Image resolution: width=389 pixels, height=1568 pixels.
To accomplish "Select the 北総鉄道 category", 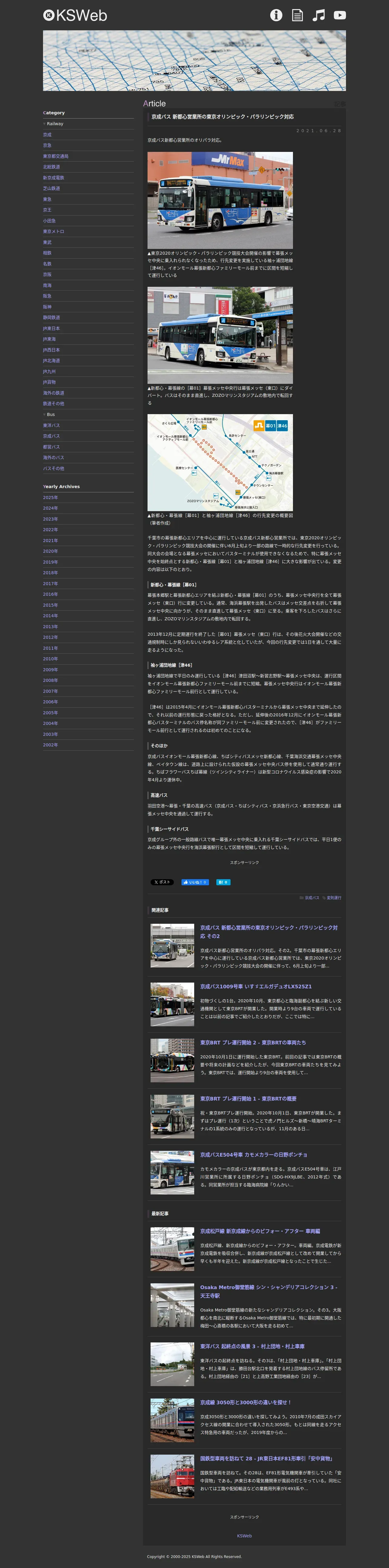I will tap(51, 167).
